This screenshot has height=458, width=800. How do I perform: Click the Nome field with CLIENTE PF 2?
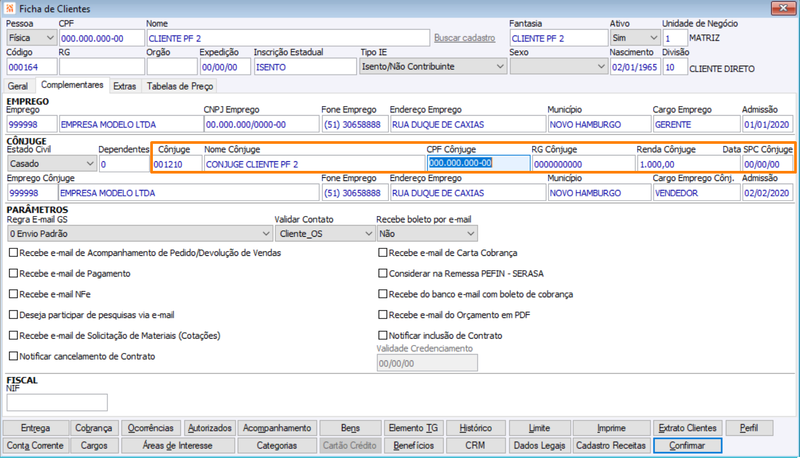288,38
